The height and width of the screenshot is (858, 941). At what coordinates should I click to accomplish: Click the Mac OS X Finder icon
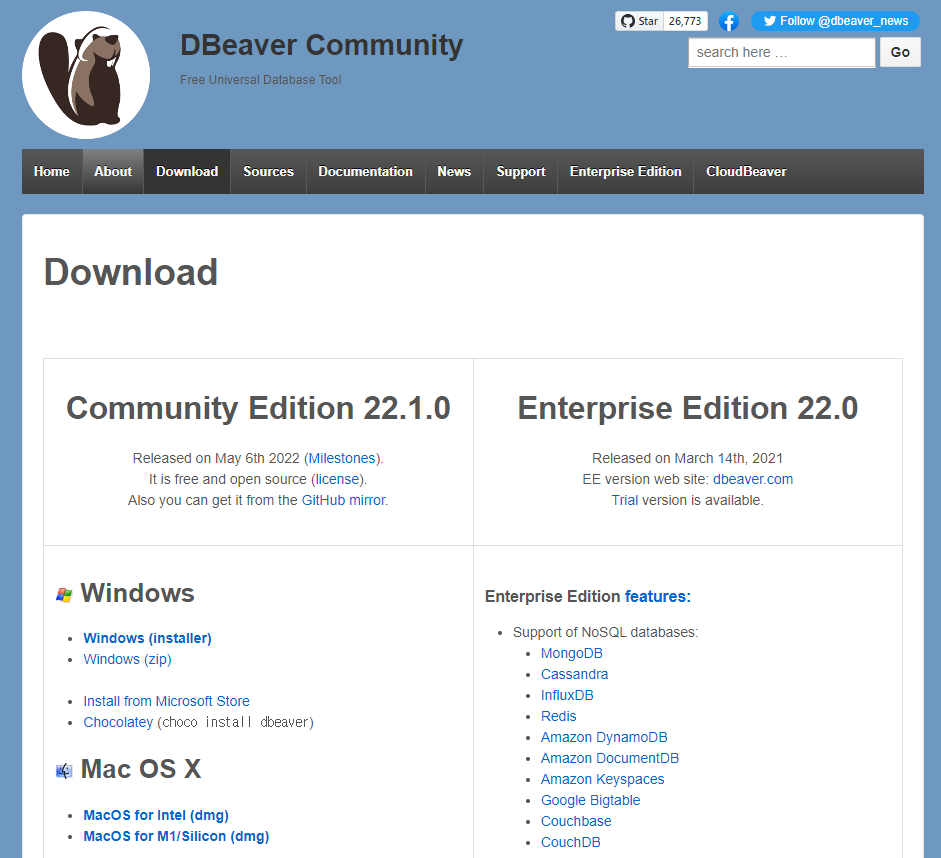(x=64, y=770)
